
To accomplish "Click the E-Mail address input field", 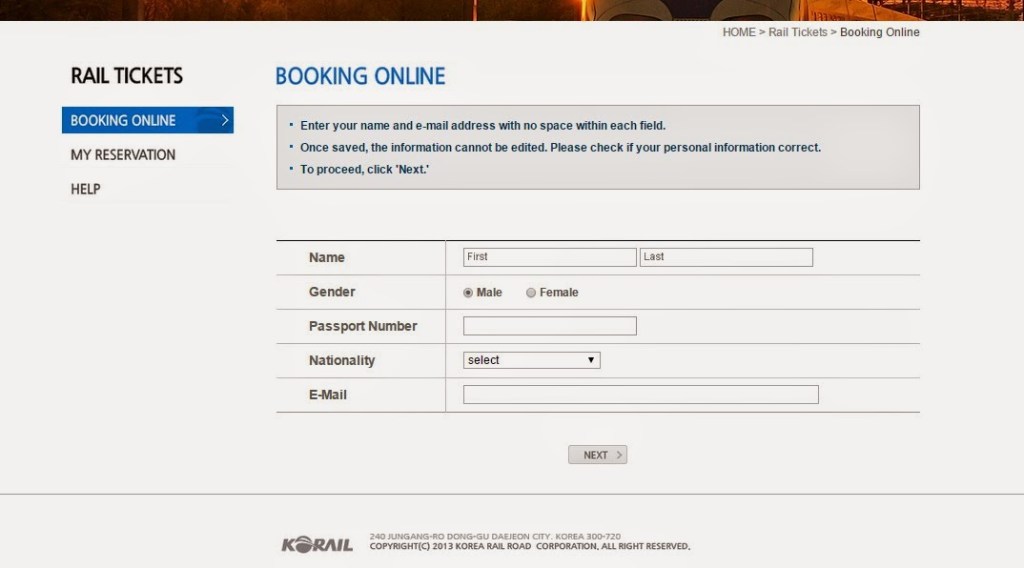I will pyautogui.click(x=640, y=395).
